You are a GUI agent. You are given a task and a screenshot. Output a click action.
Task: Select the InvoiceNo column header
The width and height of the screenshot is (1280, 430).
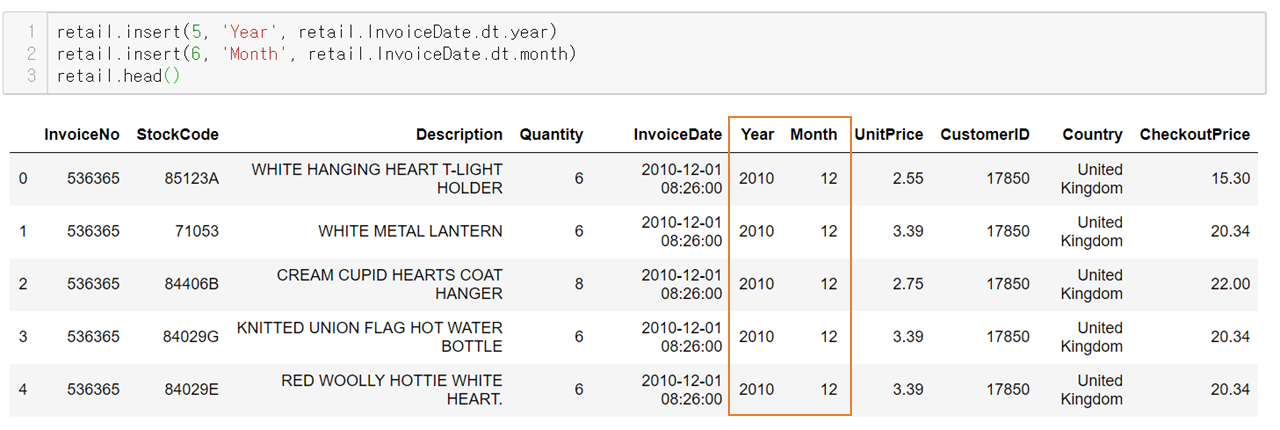[x=82, y=134]
